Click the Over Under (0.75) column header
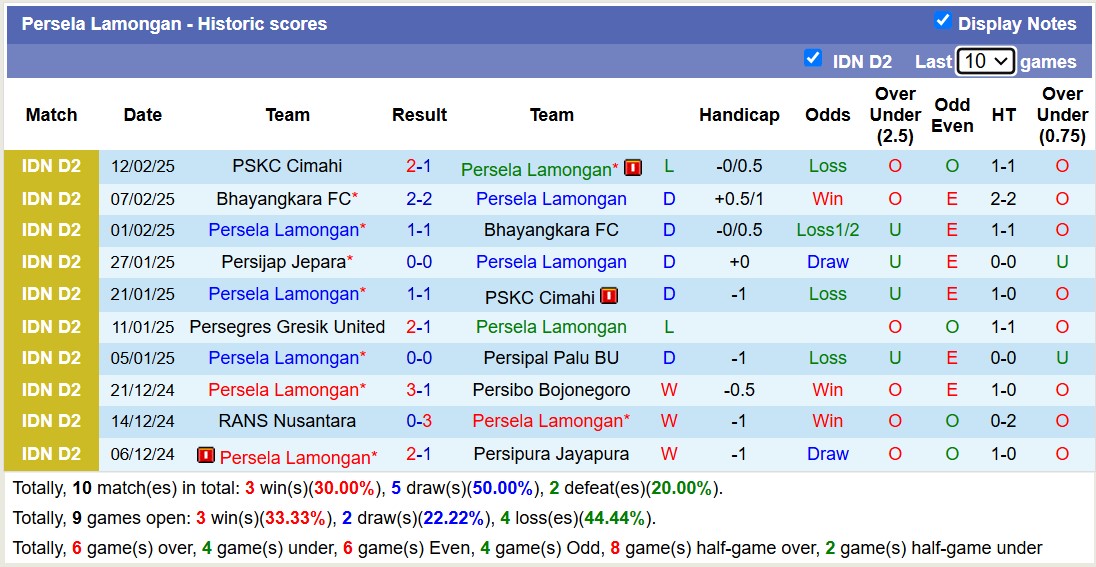1096x567 pixels. point(1062,115)
